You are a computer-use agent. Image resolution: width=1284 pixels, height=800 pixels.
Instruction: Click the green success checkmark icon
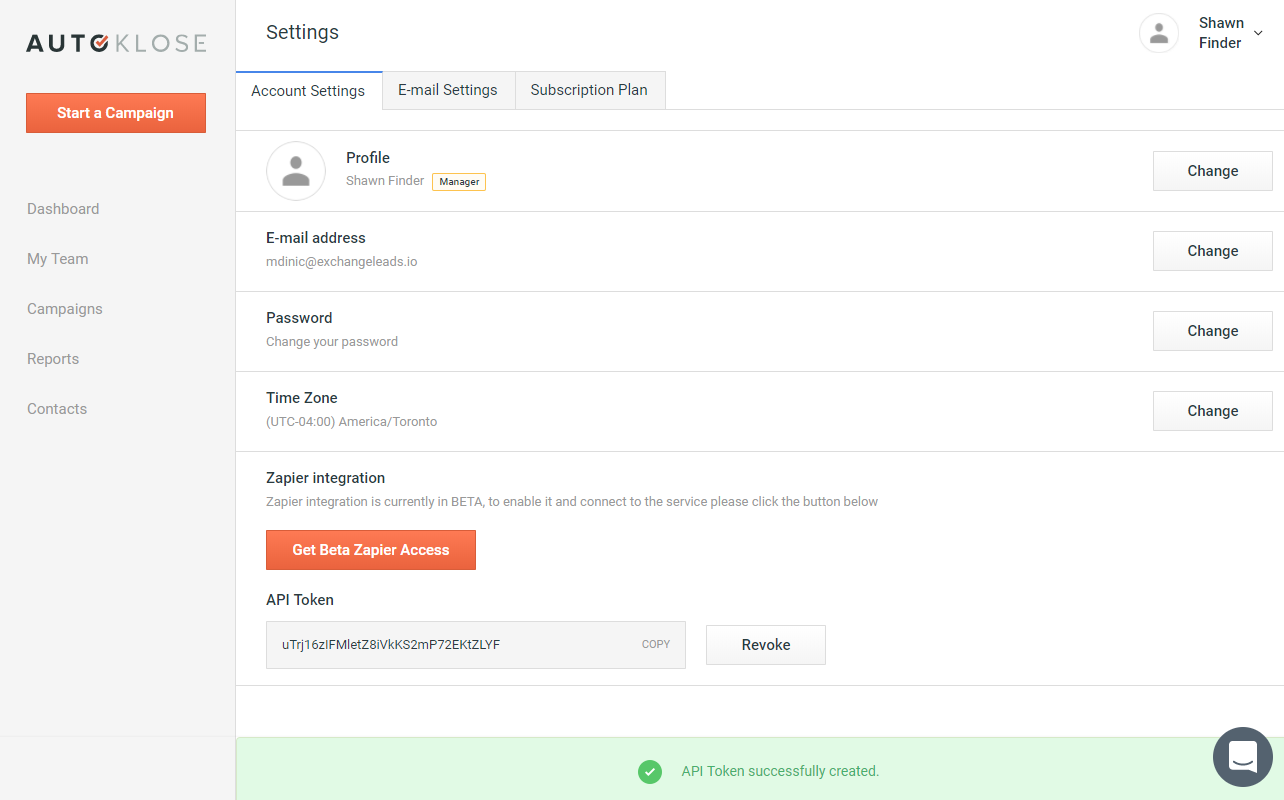[x=650, y=772]
